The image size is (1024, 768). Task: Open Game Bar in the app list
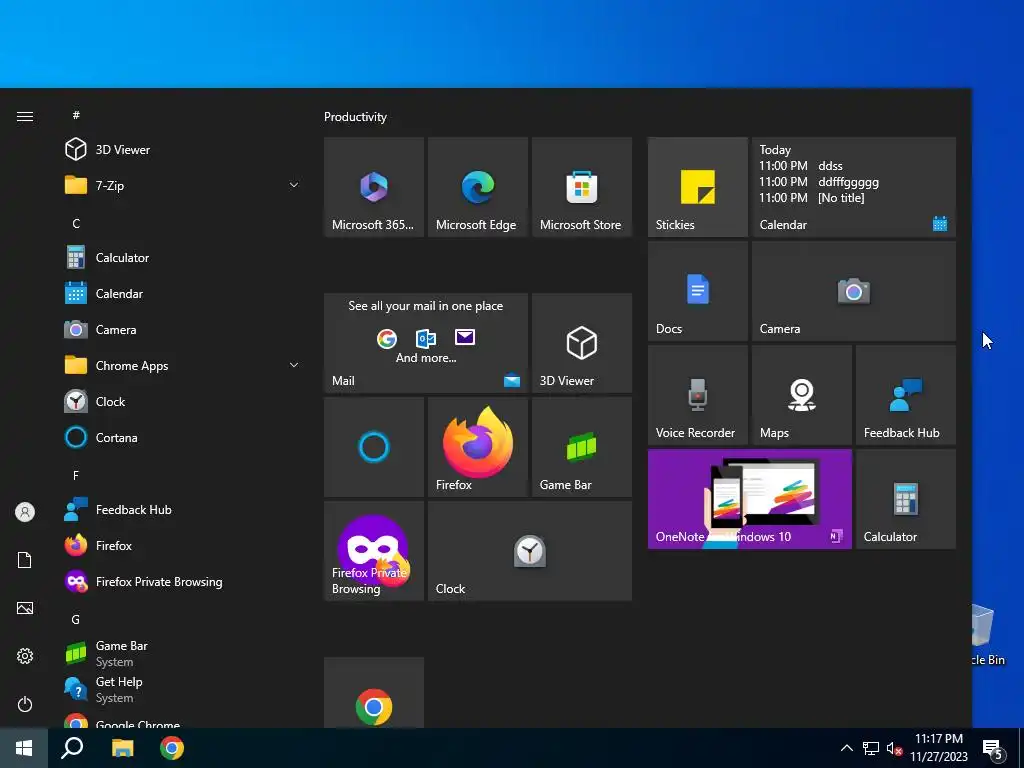(183, 653)
